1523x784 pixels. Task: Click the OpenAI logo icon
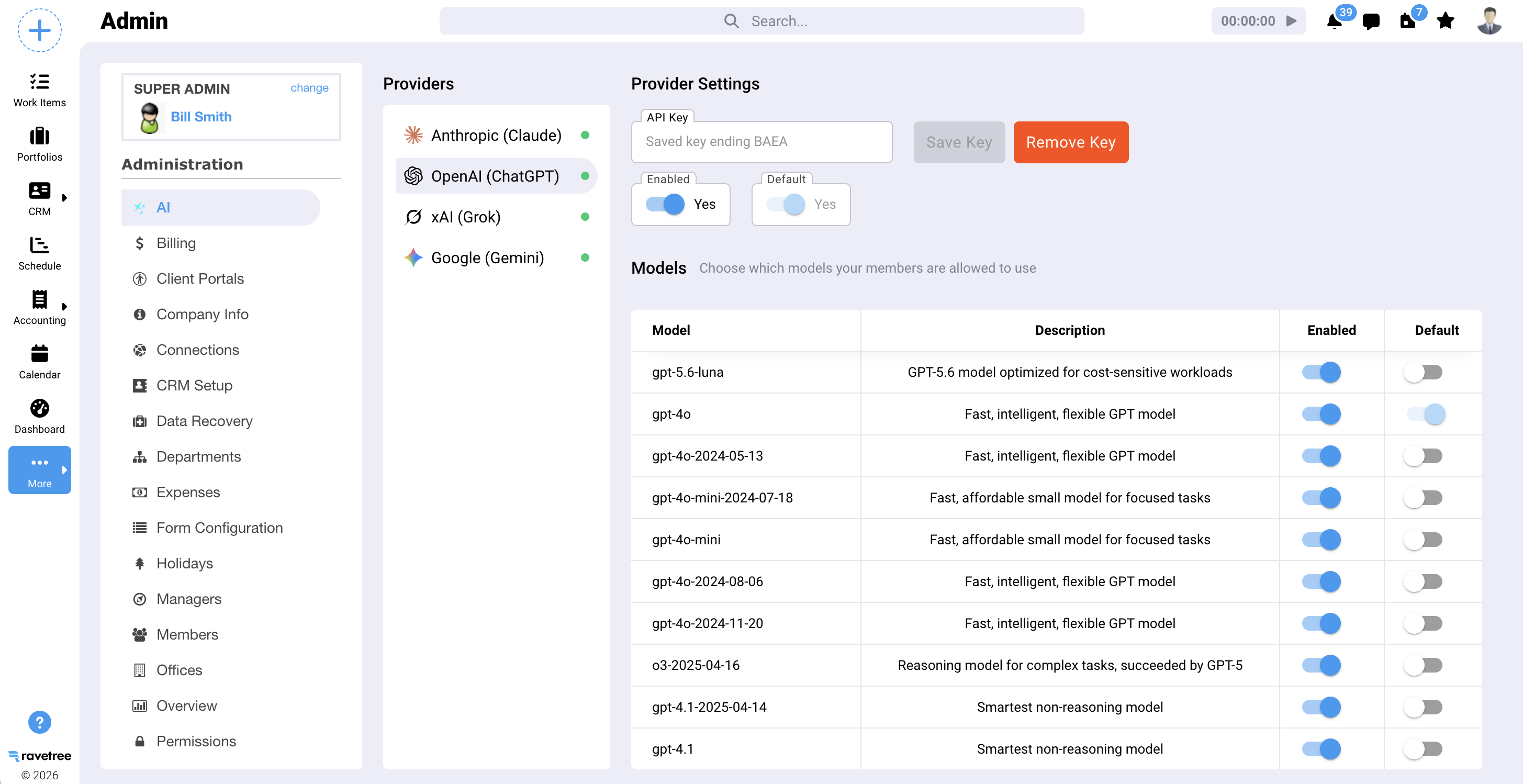[413, 176]
